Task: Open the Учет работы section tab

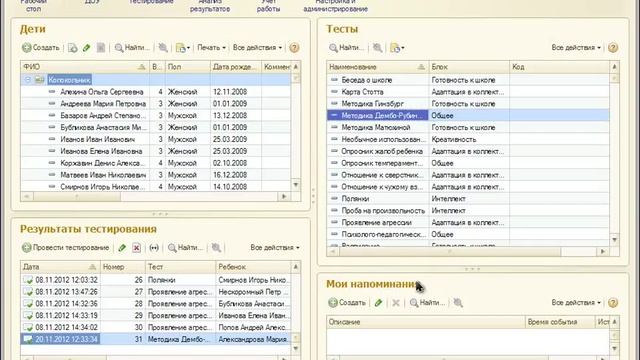Action: [x=268, y=6]
